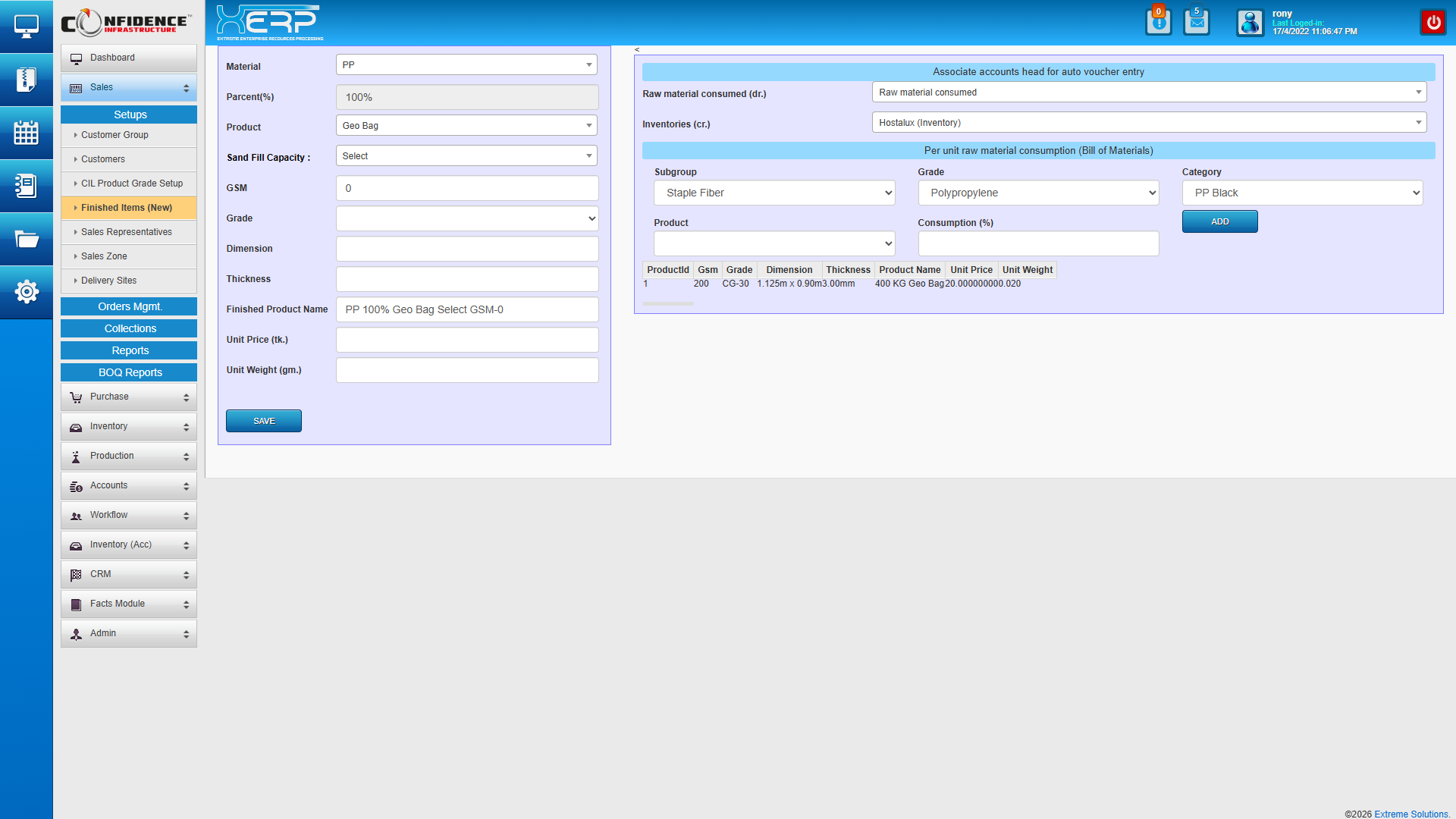1456x819 pixels.
Task: Click the notebook/journal icon in the sidebar
Action: (x=27, y=186)
